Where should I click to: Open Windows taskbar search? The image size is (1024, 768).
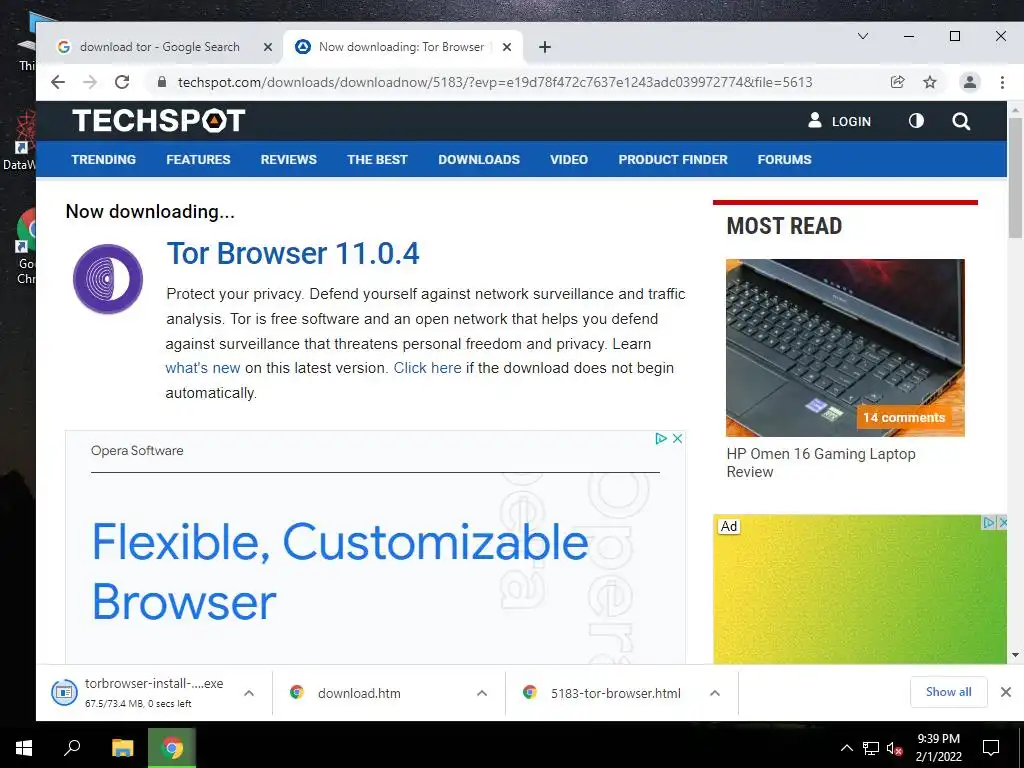pos(72,748)
